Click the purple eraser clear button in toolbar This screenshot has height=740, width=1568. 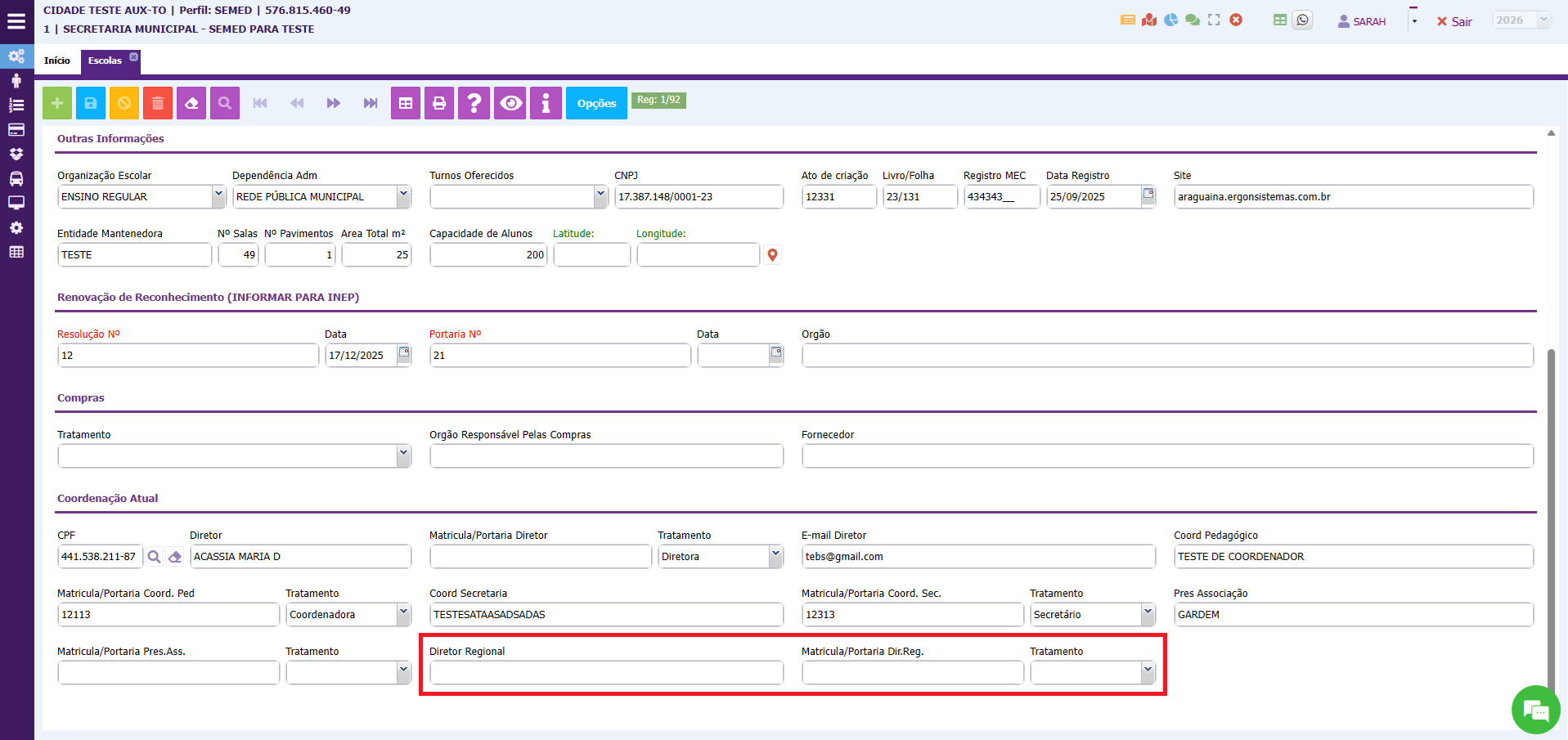tap(191, 103)
